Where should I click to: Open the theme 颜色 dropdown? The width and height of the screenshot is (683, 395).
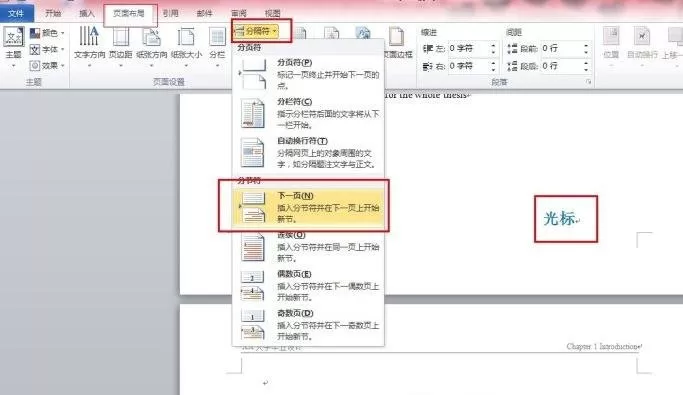47,33
